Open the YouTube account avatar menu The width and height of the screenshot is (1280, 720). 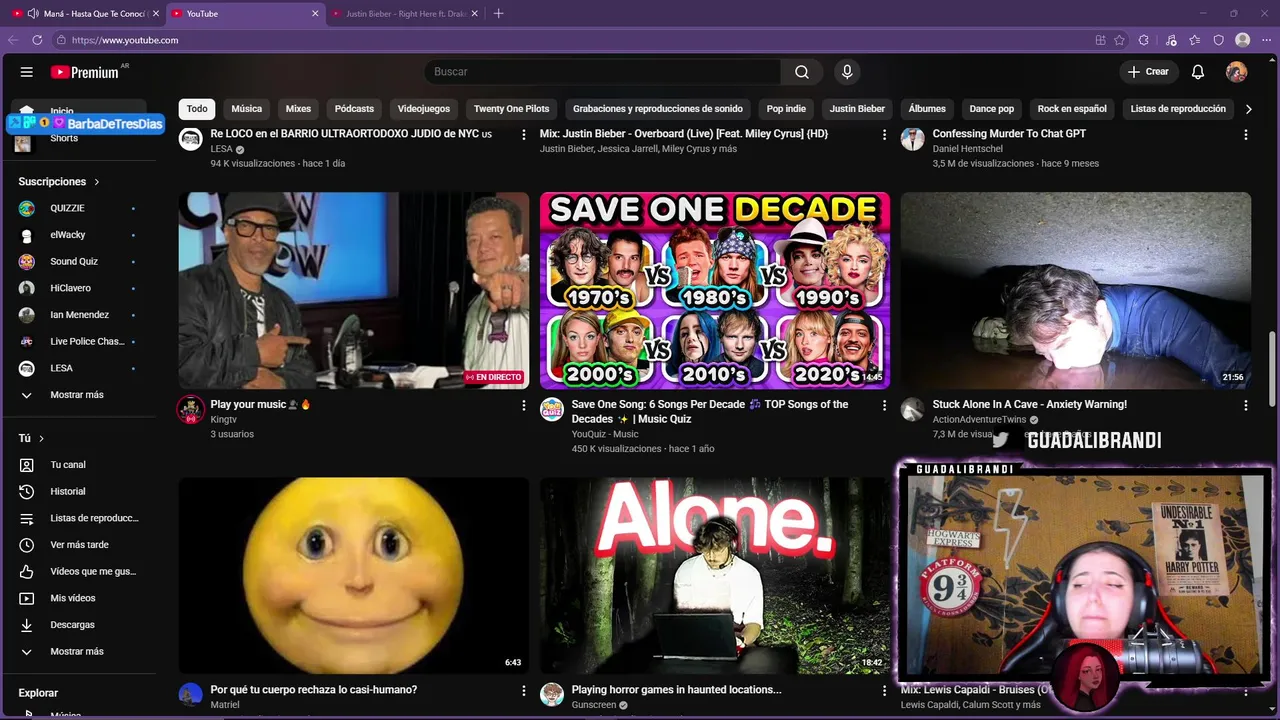(1237, 72)
